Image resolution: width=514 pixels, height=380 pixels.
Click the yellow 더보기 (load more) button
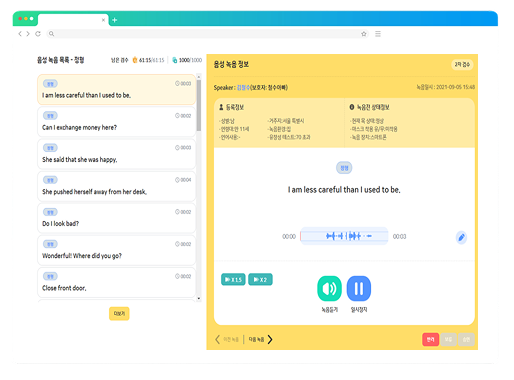pyautogui.click(x=119, y=313)
